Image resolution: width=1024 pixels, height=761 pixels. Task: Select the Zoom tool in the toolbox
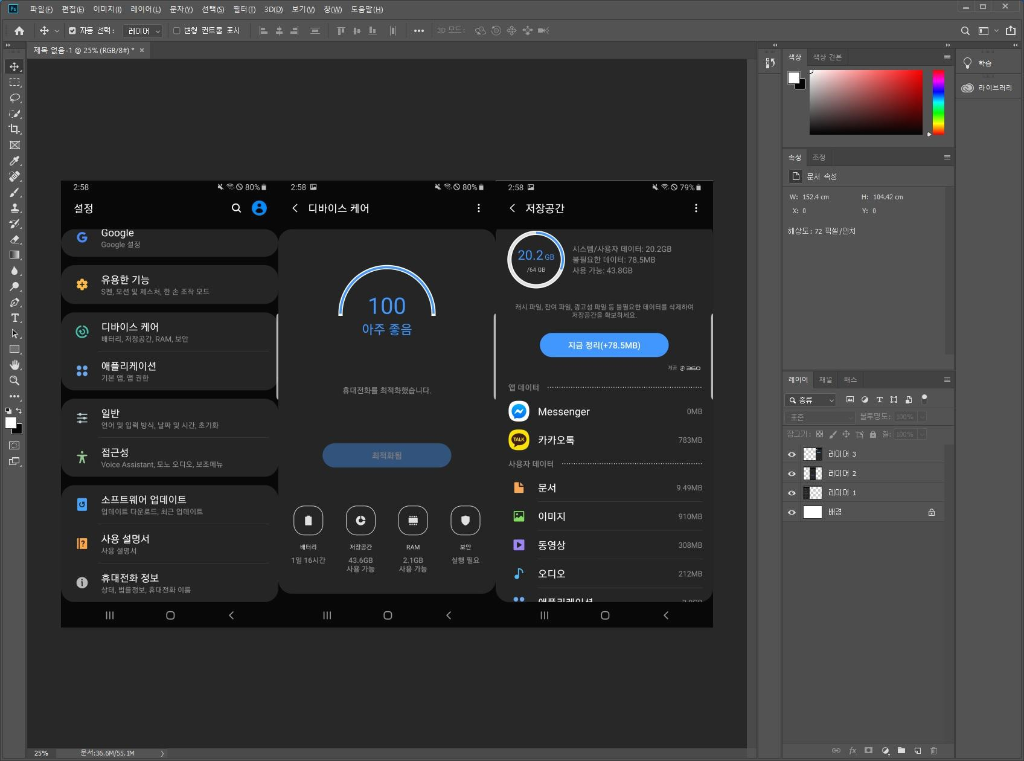click(x=14, y=380)
